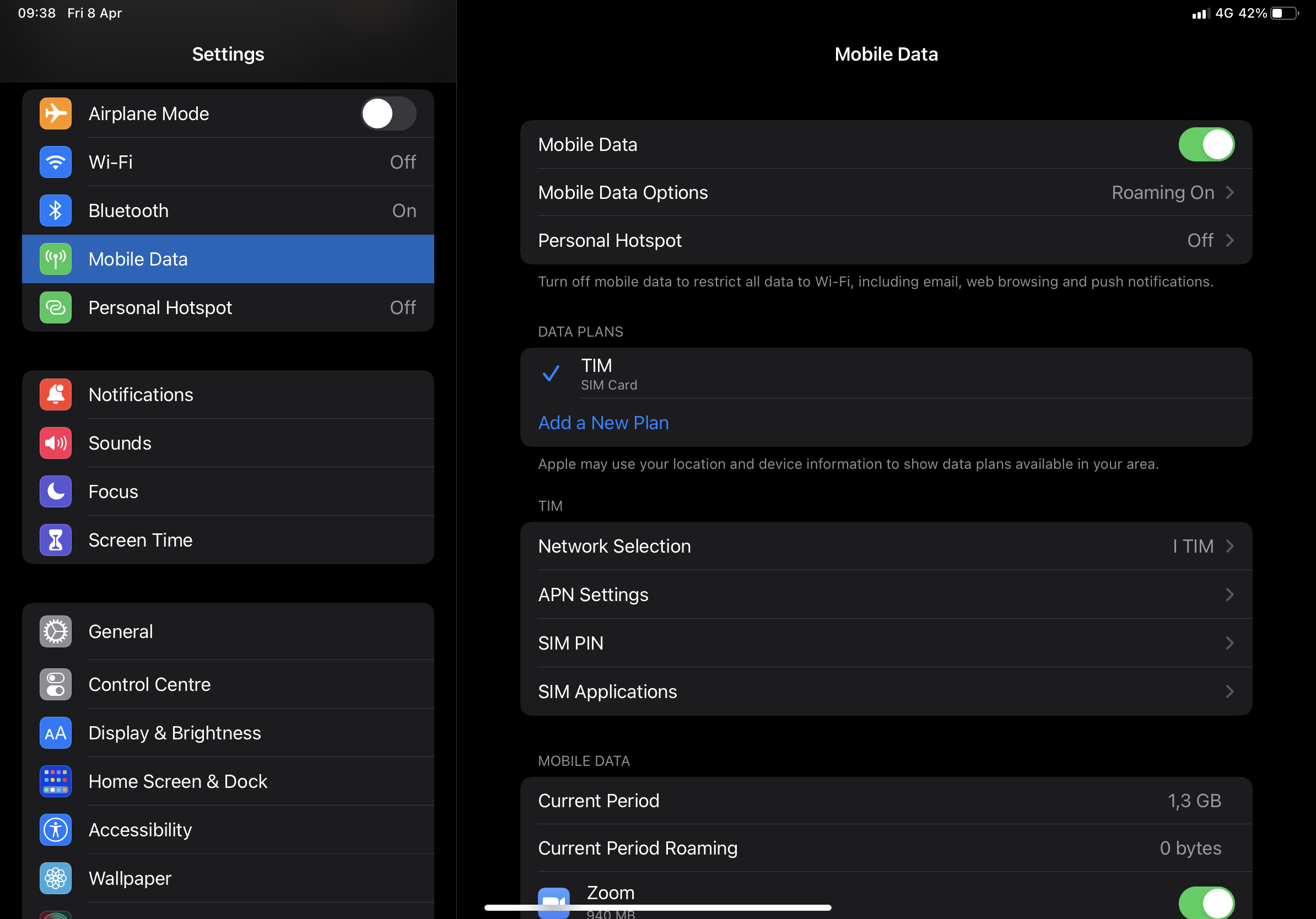
Task: Tap the Screen Time hourglass icon
Action: 56,540
